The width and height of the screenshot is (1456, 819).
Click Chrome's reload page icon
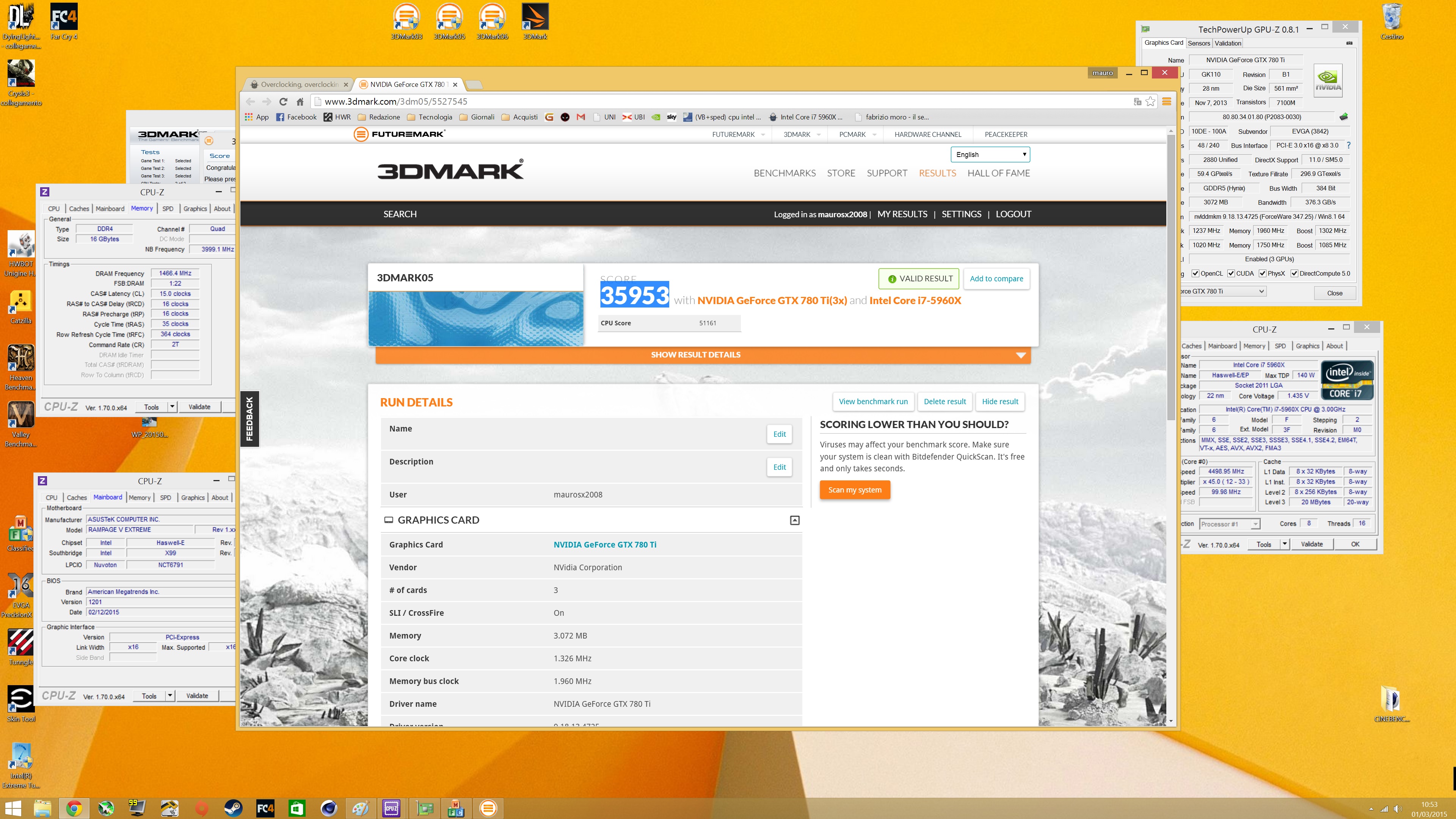point(283,102)
